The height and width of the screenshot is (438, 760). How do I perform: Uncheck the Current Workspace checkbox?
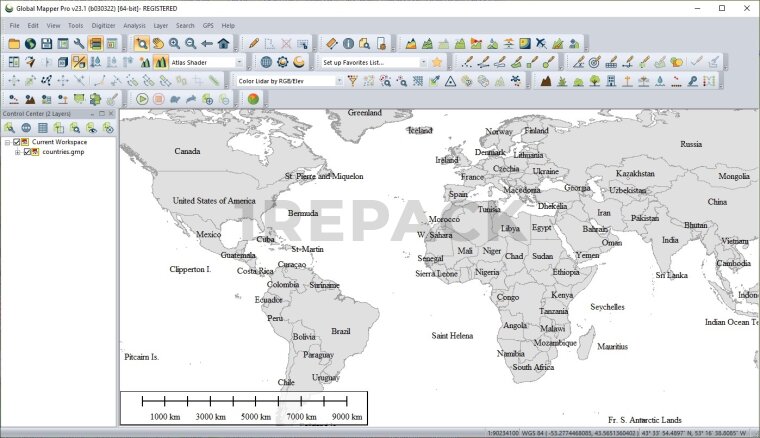tap(17, 142)
